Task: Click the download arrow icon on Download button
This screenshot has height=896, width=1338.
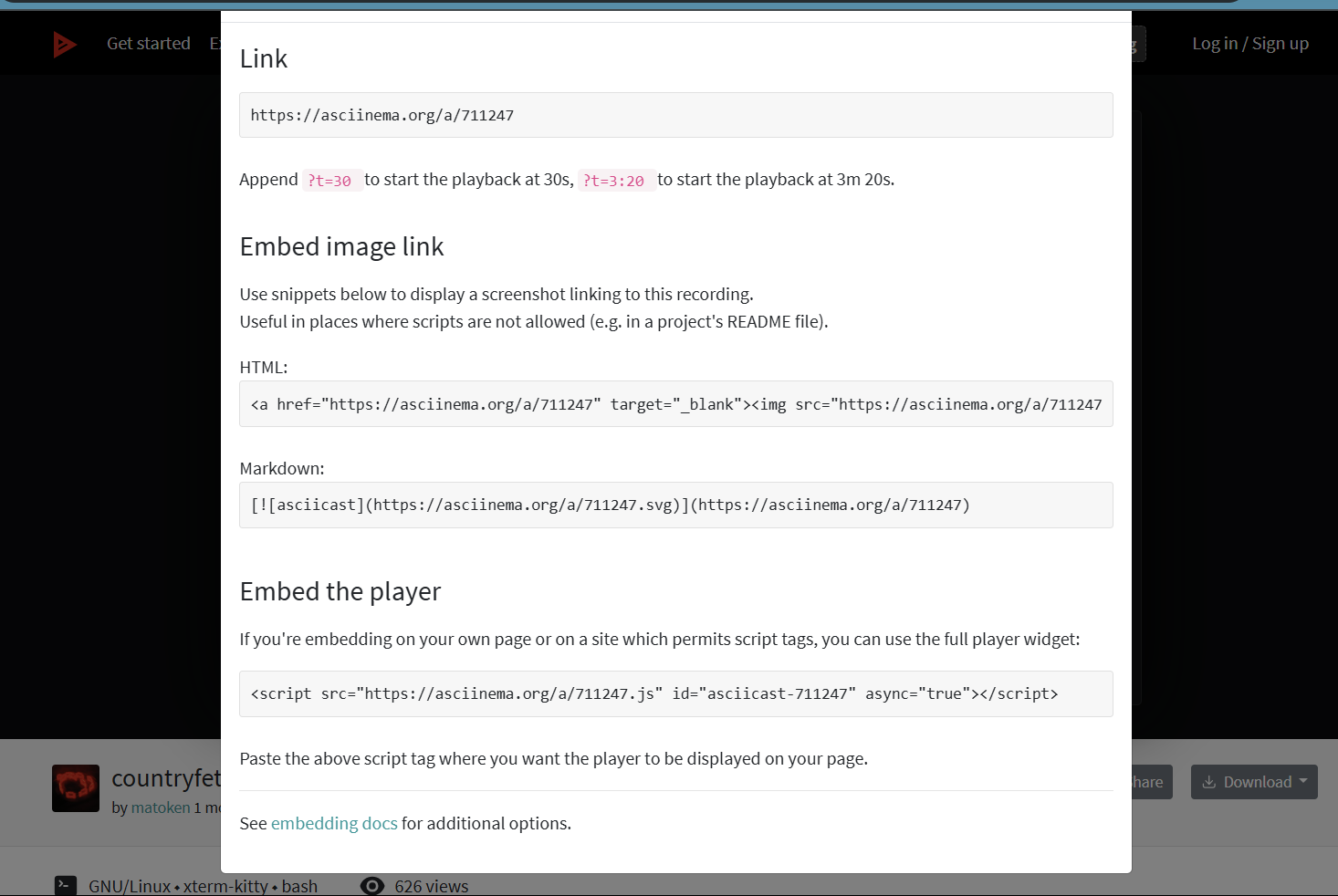Action: (1208, 782)
